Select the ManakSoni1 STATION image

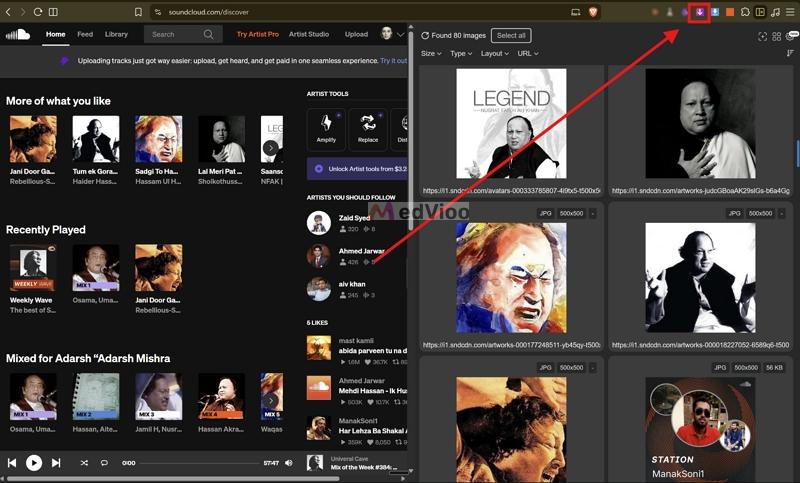pos(700,429)
